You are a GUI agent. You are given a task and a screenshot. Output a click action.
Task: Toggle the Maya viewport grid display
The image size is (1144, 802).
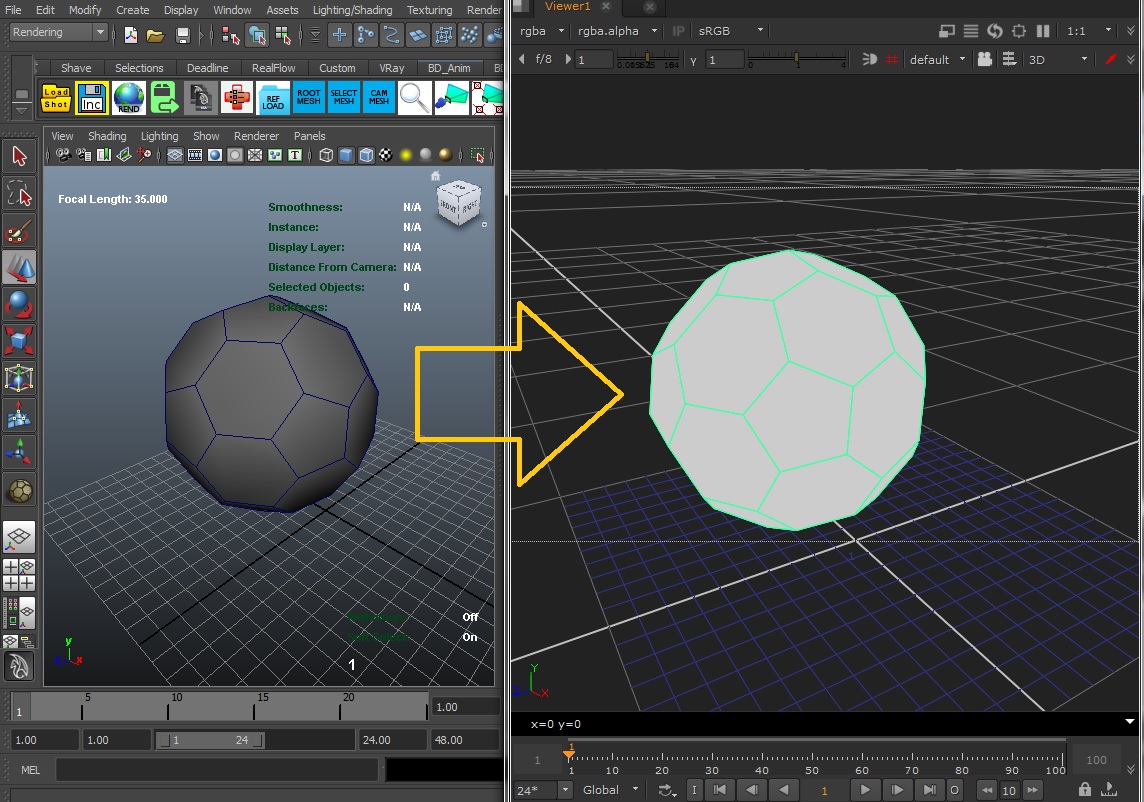click(174, 155)
